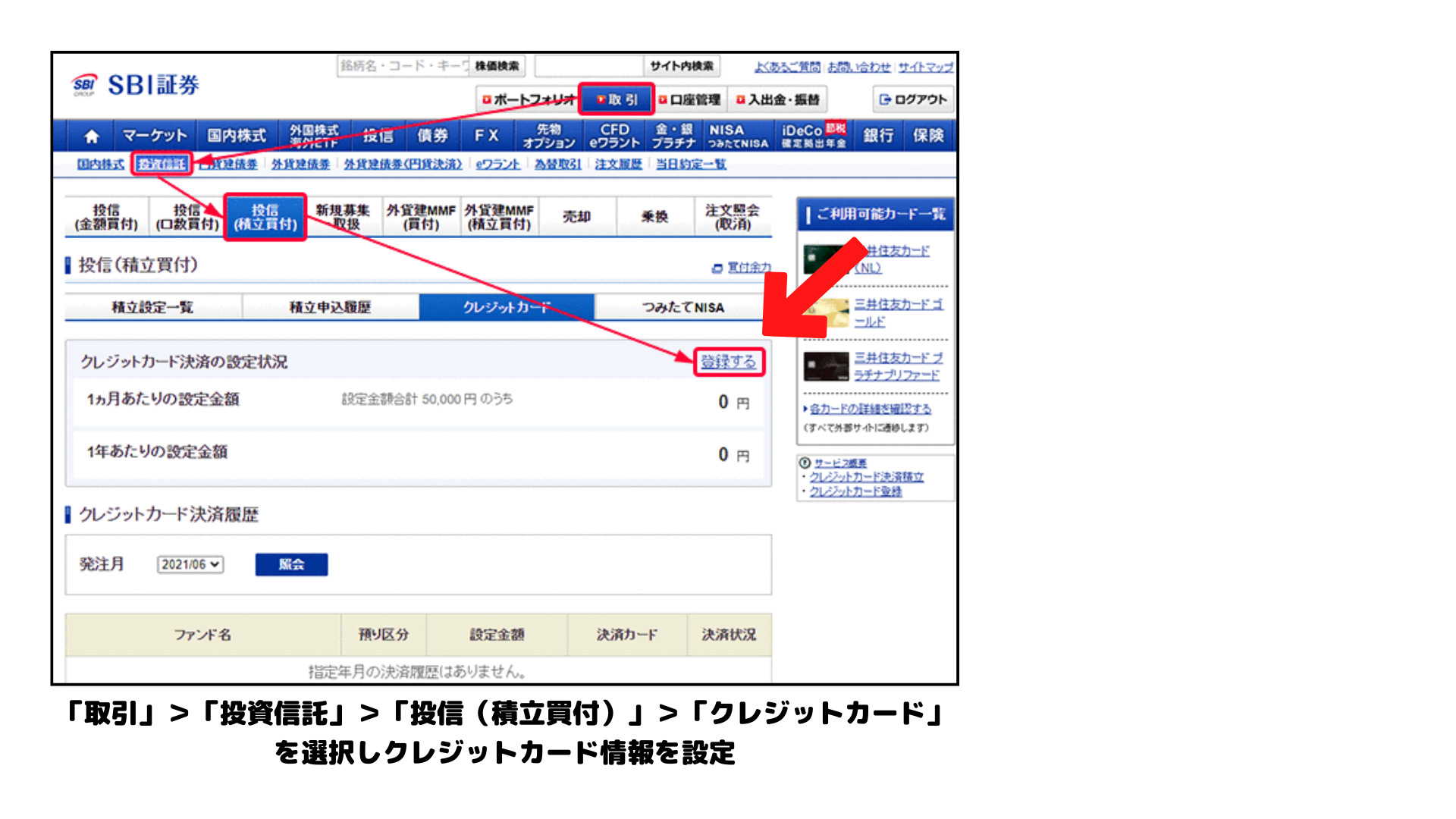Select 債券 in the navigation bar

(432, 136)
